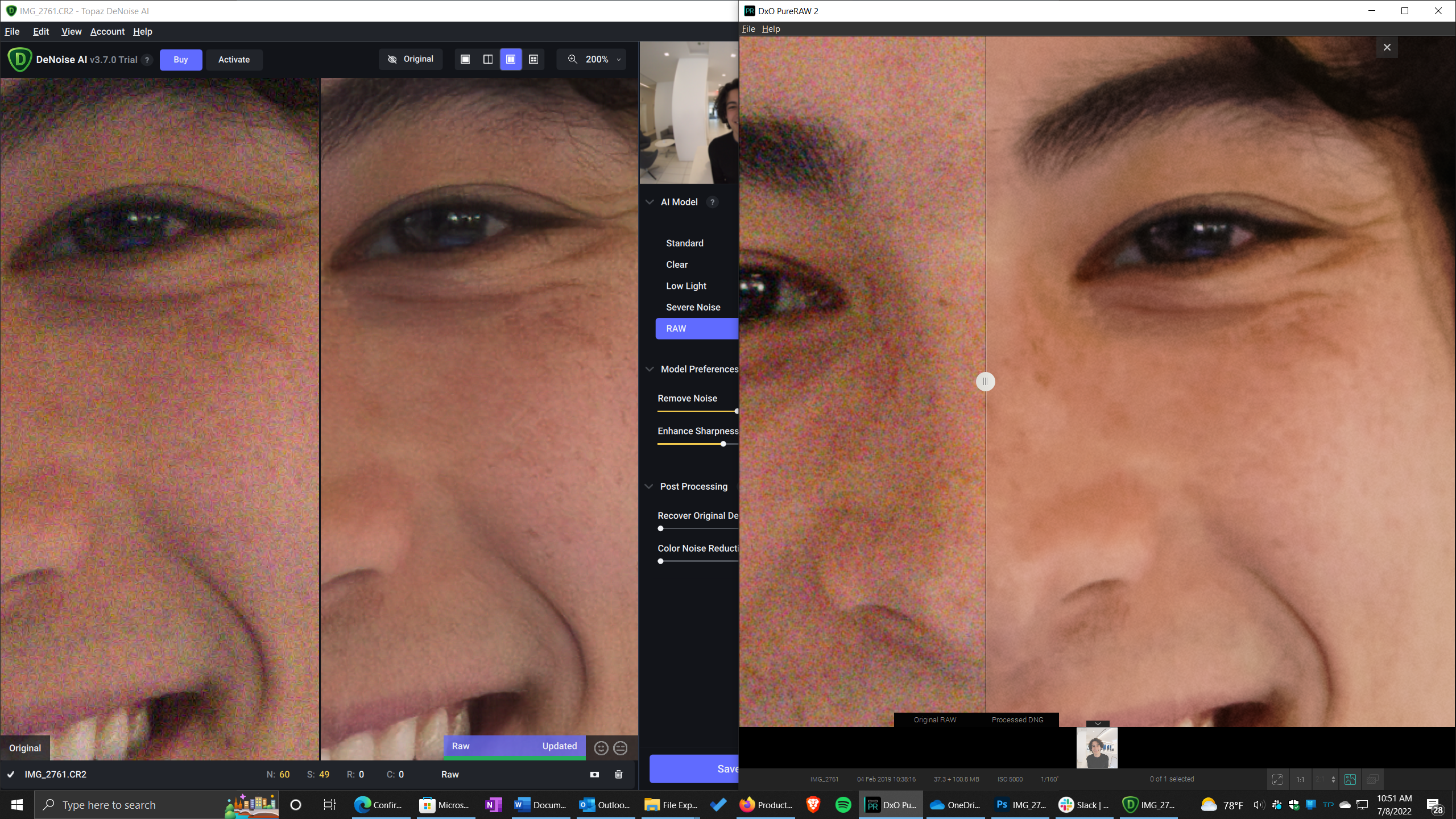This screenshot has height=819, width=1456.
Task: Uncheck the checkmark beside IMG_2761.CR2
Action: click(x=11, y=775)
